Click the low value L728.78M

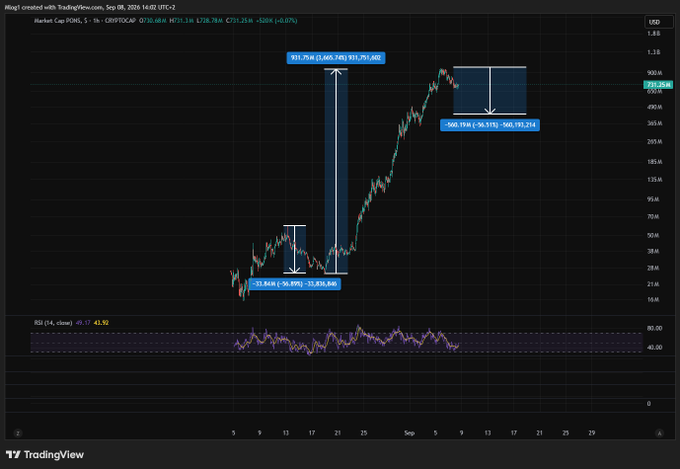pyautogui.click(x=210, y=20)
